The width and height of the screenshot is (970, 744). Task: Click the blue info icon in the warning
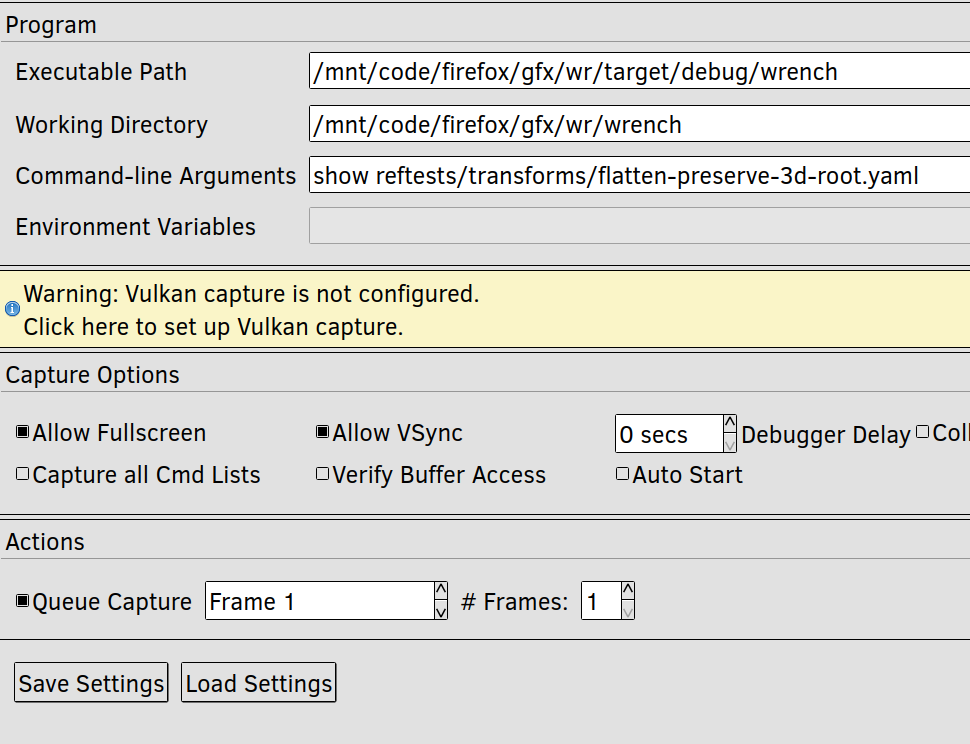12,309
